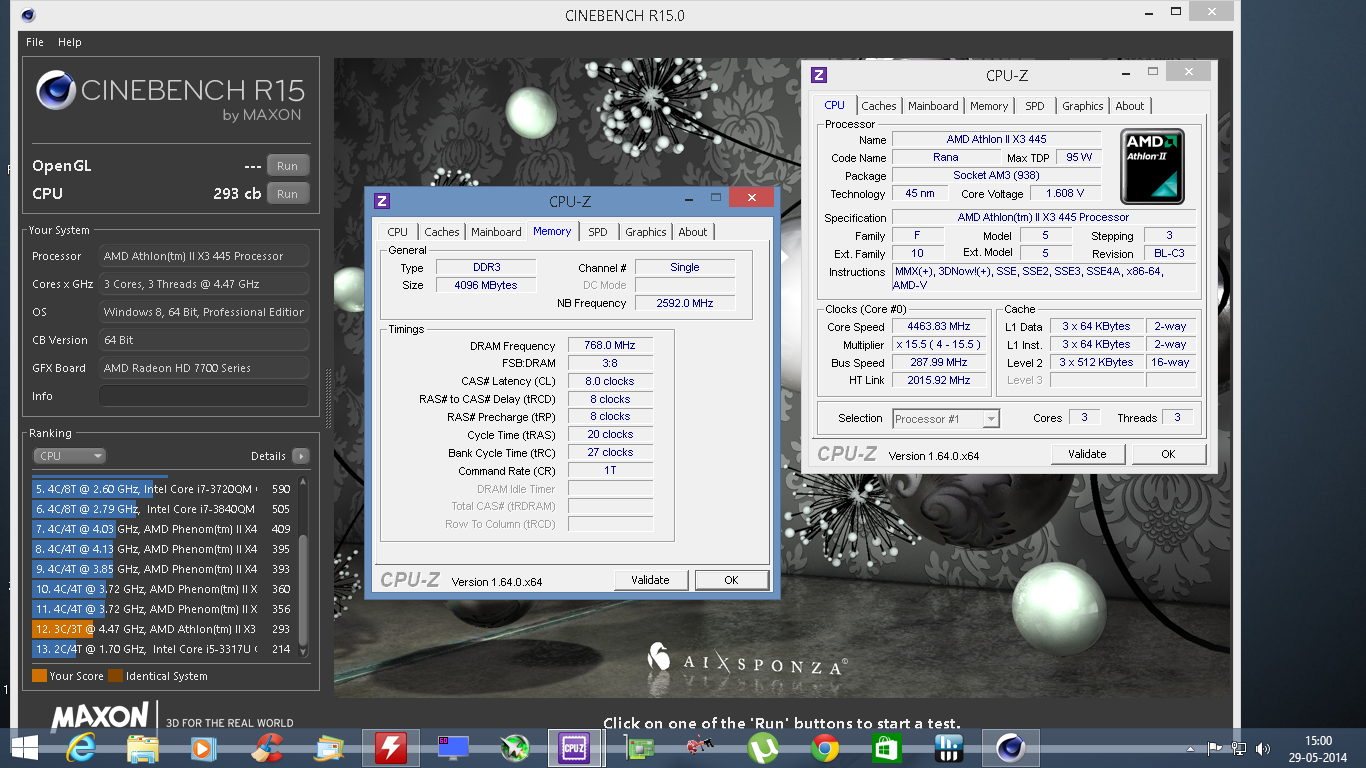1366x768 pixels.
Task: Click Validate in the Memory CPU-Z window
Action: click(650, 580)
